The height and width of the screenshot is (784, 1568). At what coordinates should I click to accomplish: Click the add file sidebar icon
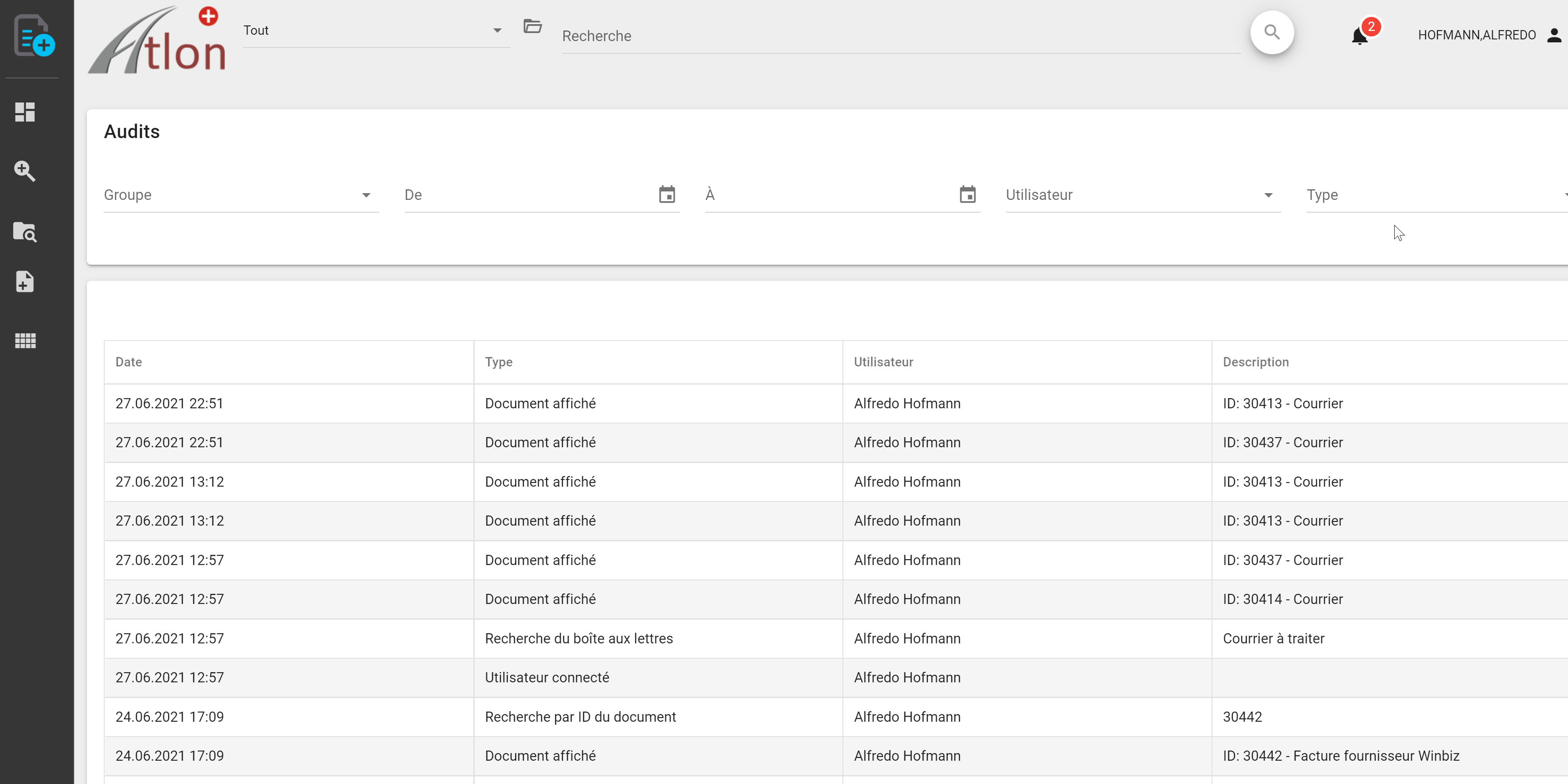(25, 282)
